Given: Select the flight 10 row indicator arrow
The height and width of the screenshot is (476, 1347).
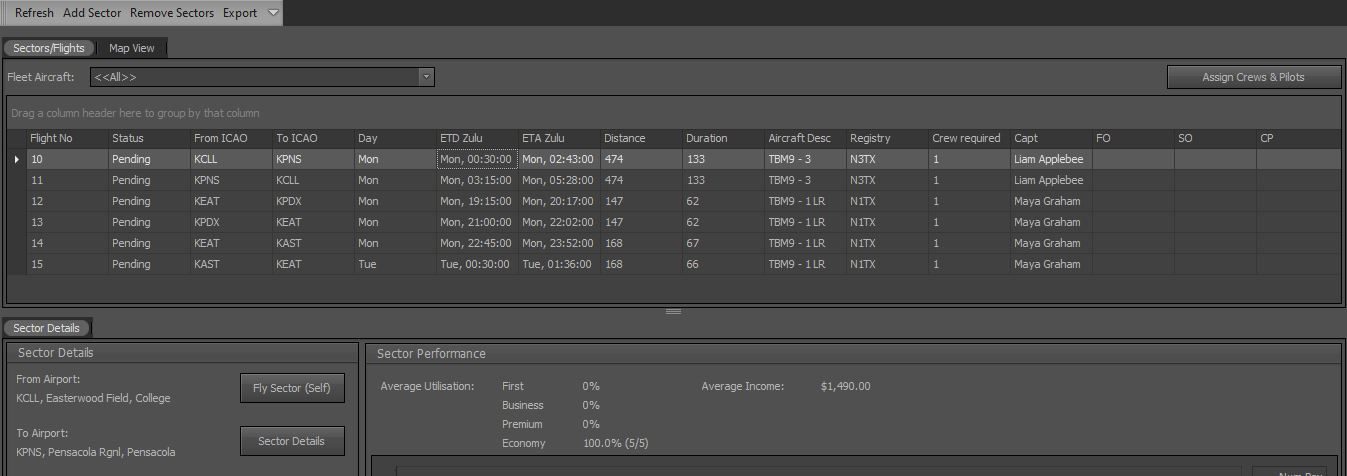Looking at the screenshot, I should [17, 159].
